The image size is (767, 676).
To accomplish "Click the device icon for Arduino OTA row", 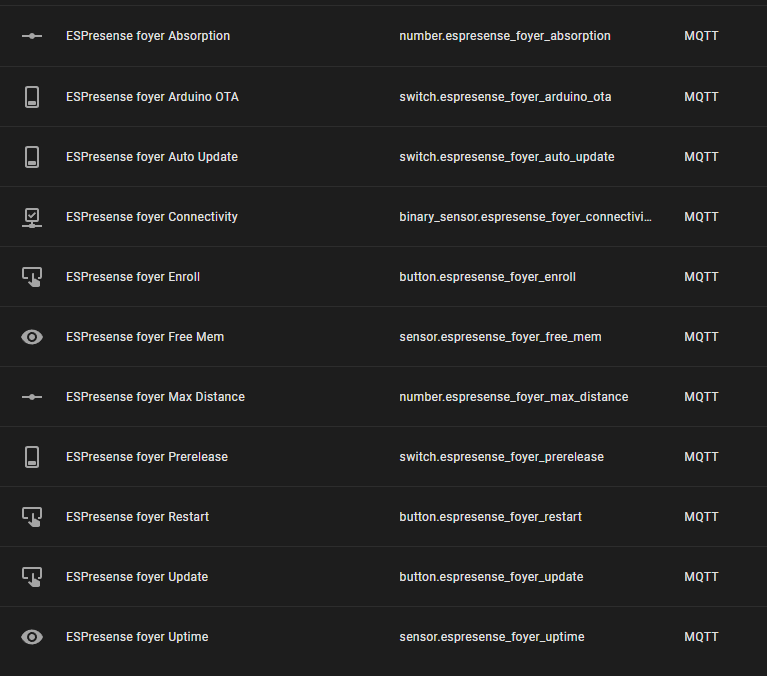I will [32, 97].
